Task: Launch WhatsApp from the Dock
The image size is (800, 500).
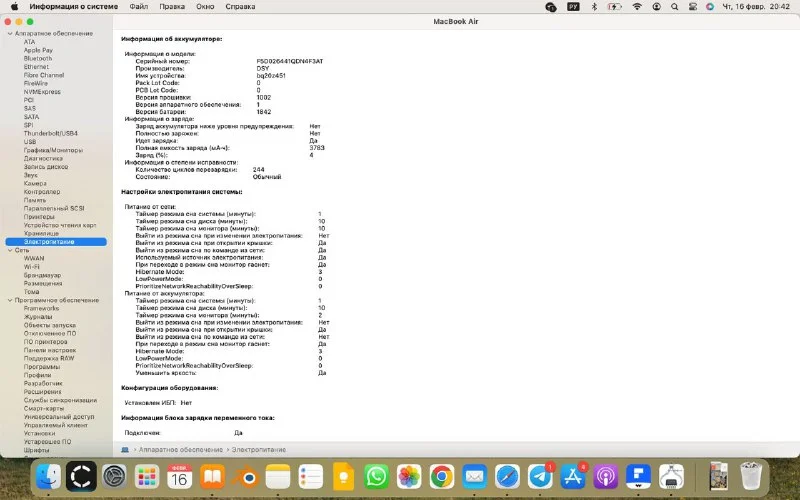Action: point(376,478)
